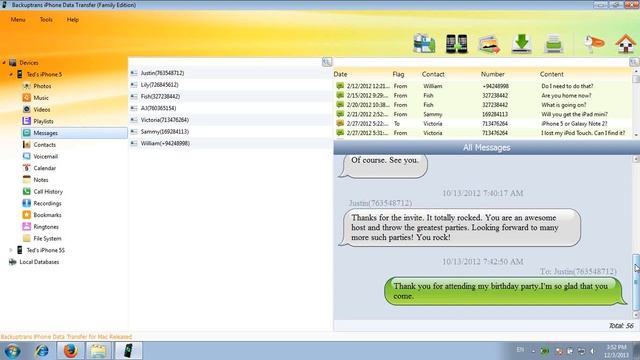Click the chat view vertical scrollbar thumb

pyautogui.click(x=636, y=282)
